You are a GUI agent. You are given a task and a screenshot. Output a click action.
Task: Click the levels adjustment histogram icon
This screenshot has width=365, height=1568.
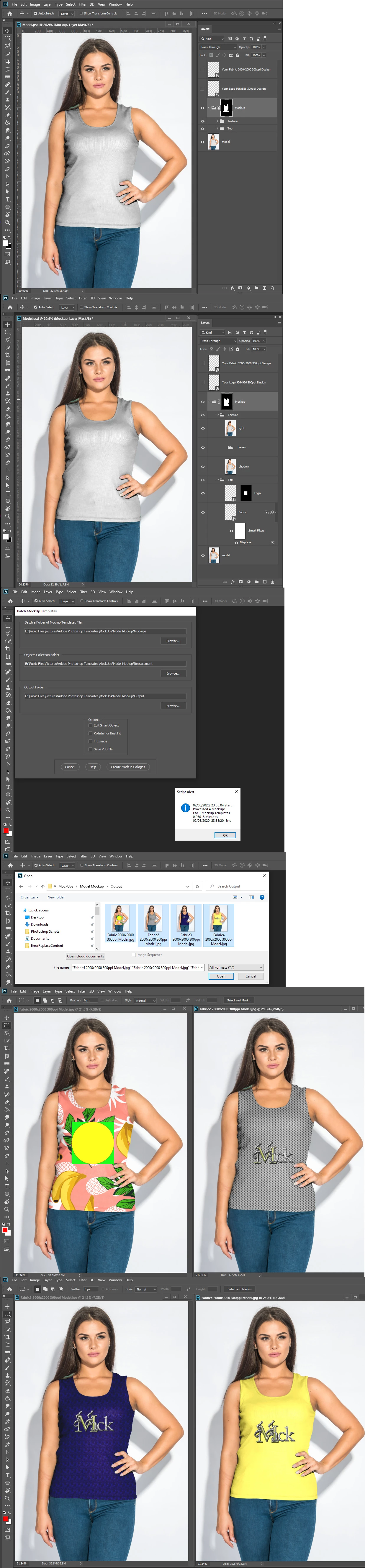point(230,447)
